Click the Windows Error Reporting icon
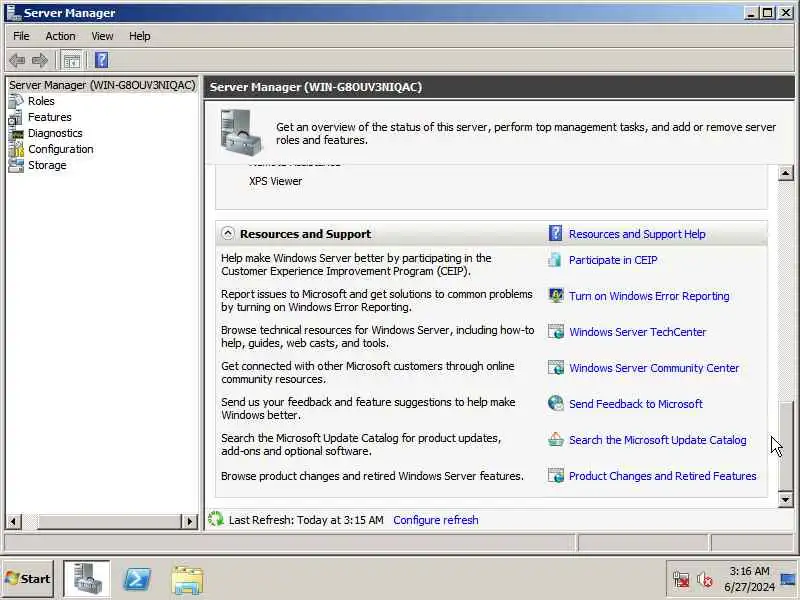 click(556, 295)
